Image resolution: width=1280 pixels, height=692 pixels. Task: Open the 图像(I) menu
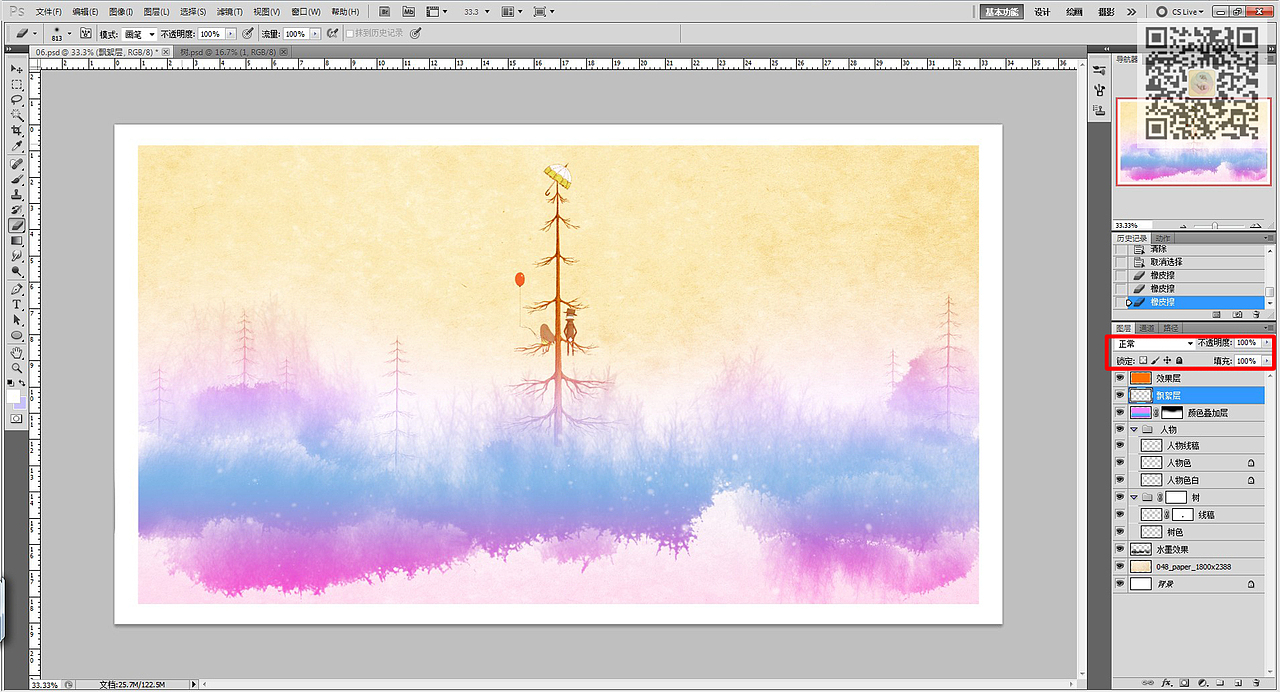coord(121,11)
